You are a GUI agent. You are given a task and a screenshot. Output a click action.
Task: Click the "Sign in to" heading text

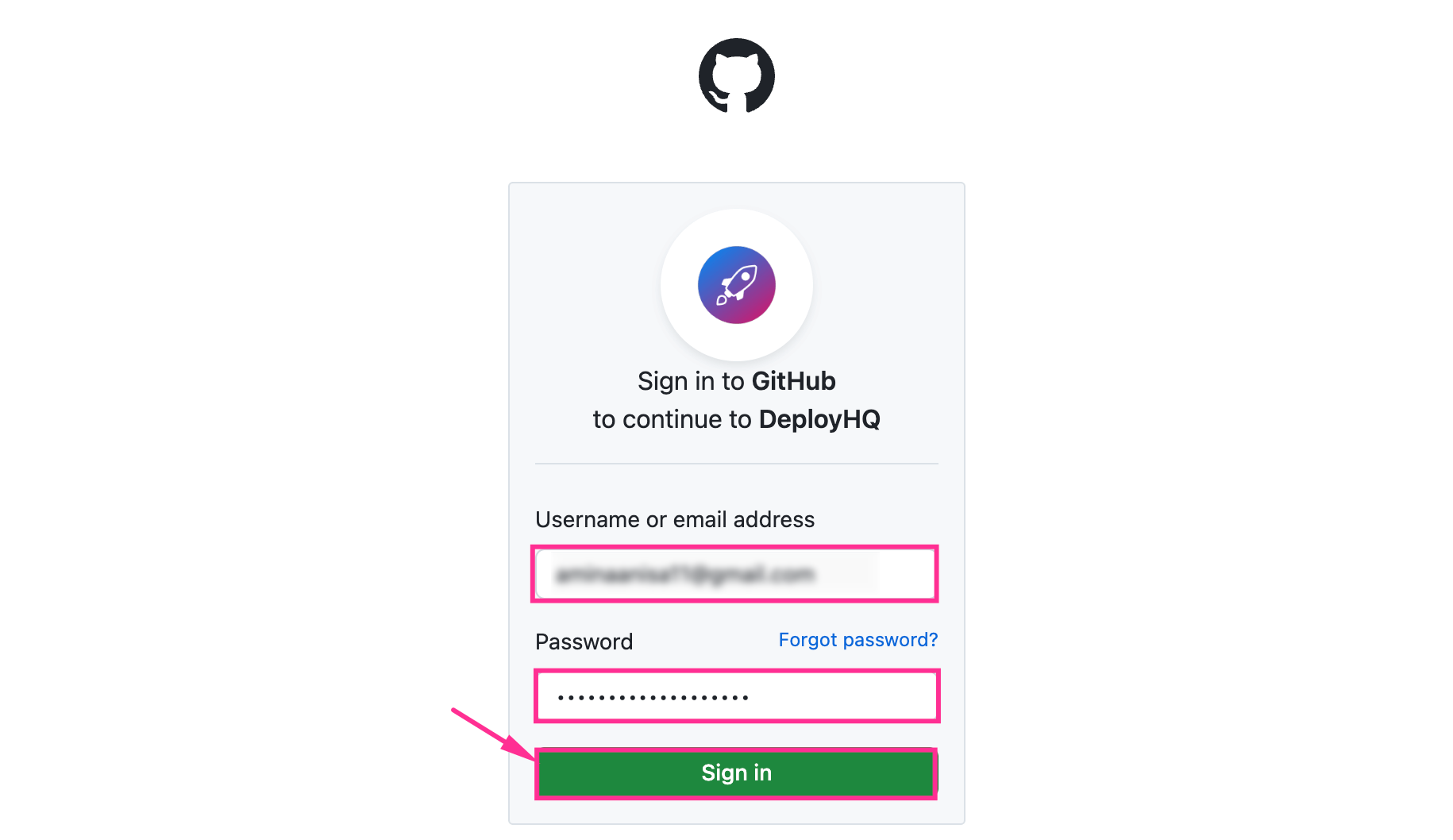[x=692, y=381]
